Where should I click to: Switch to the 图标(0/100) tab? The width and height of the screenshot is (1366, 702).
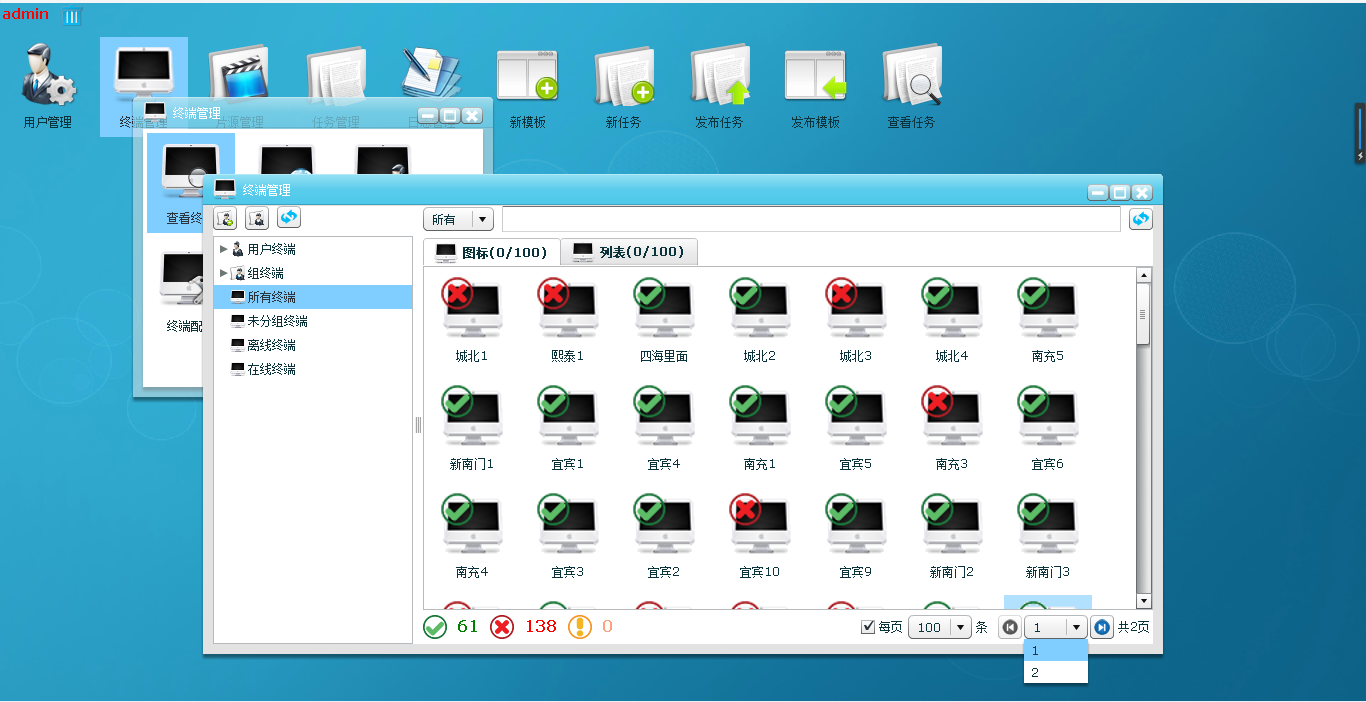pos(492,252)
